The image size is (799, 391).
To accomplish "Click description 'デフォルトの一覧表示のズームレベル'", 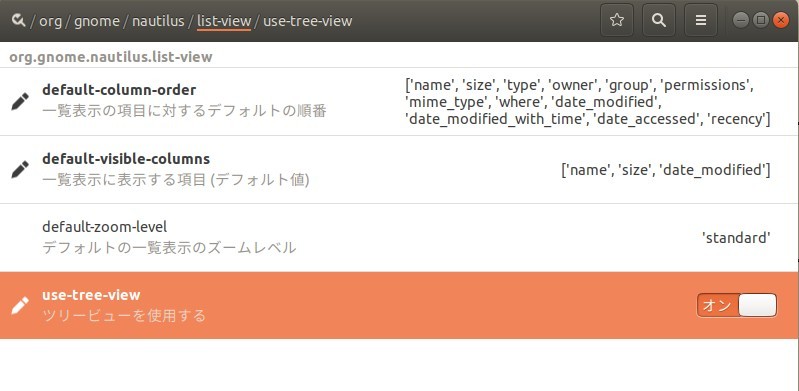I will tap(169, 248).
